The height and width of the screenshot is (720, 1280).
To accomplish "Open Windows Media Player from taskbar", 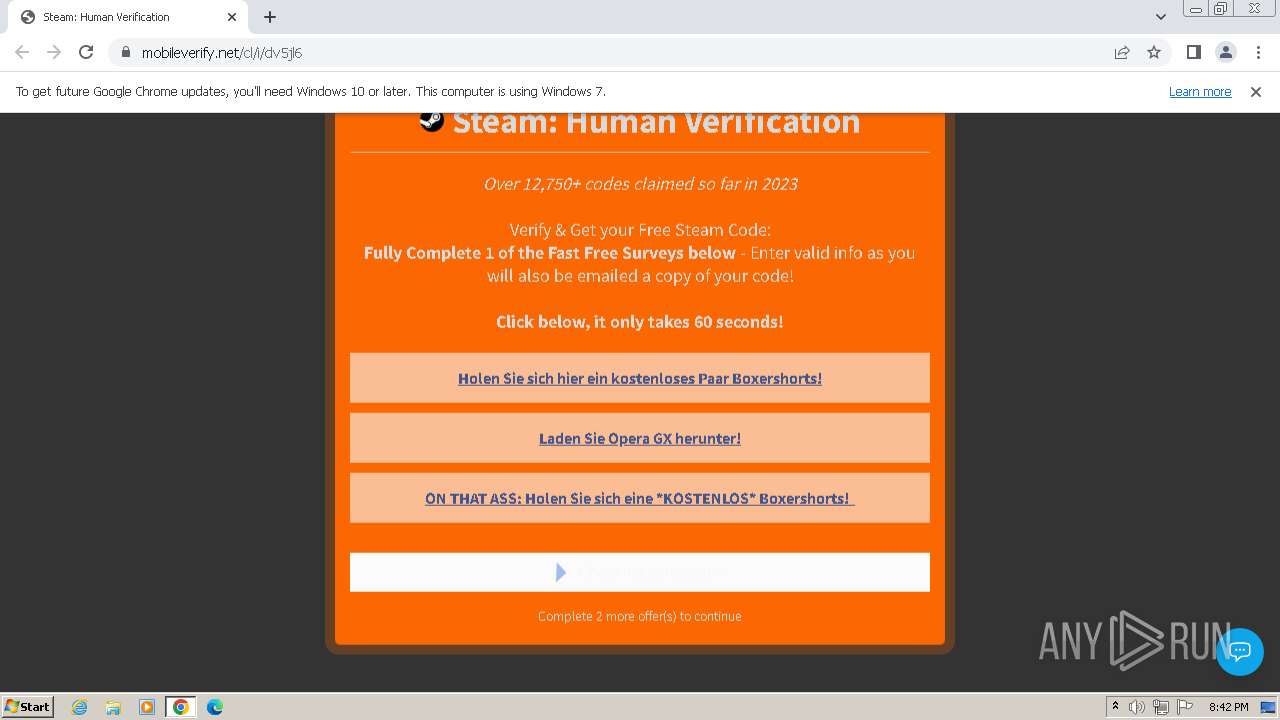I will point(147,707).
